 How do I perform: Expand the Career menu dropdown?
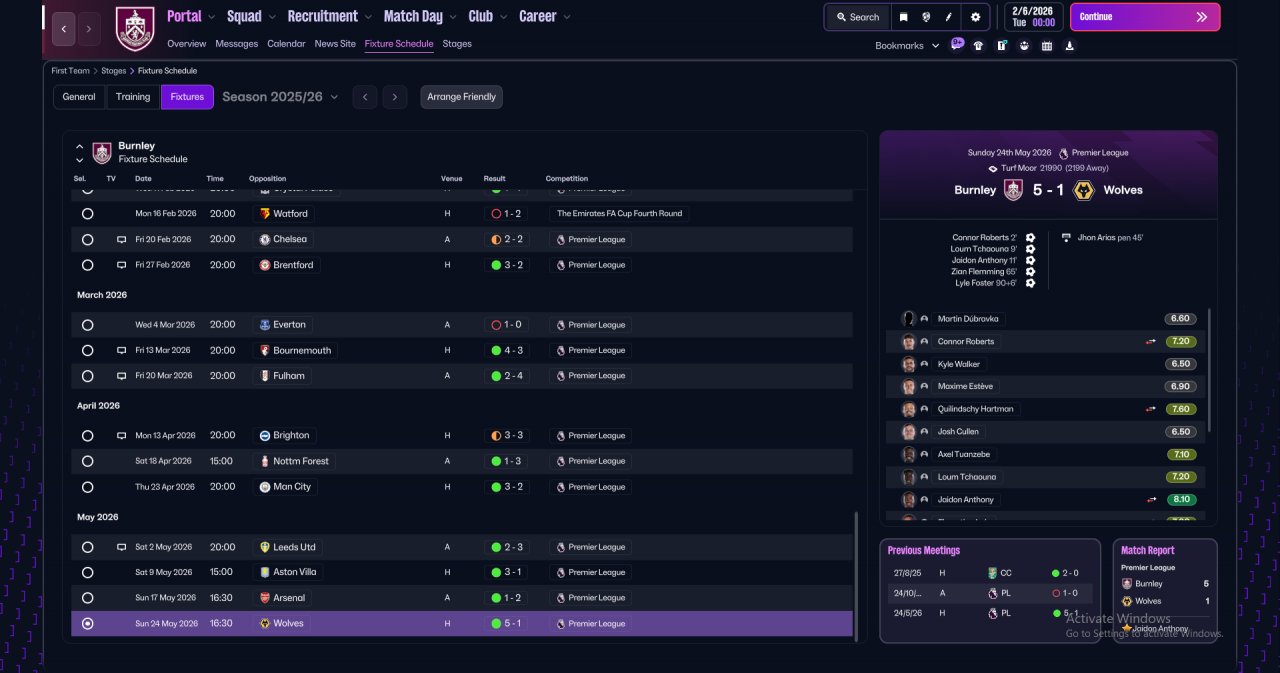(x=567, y=17)
